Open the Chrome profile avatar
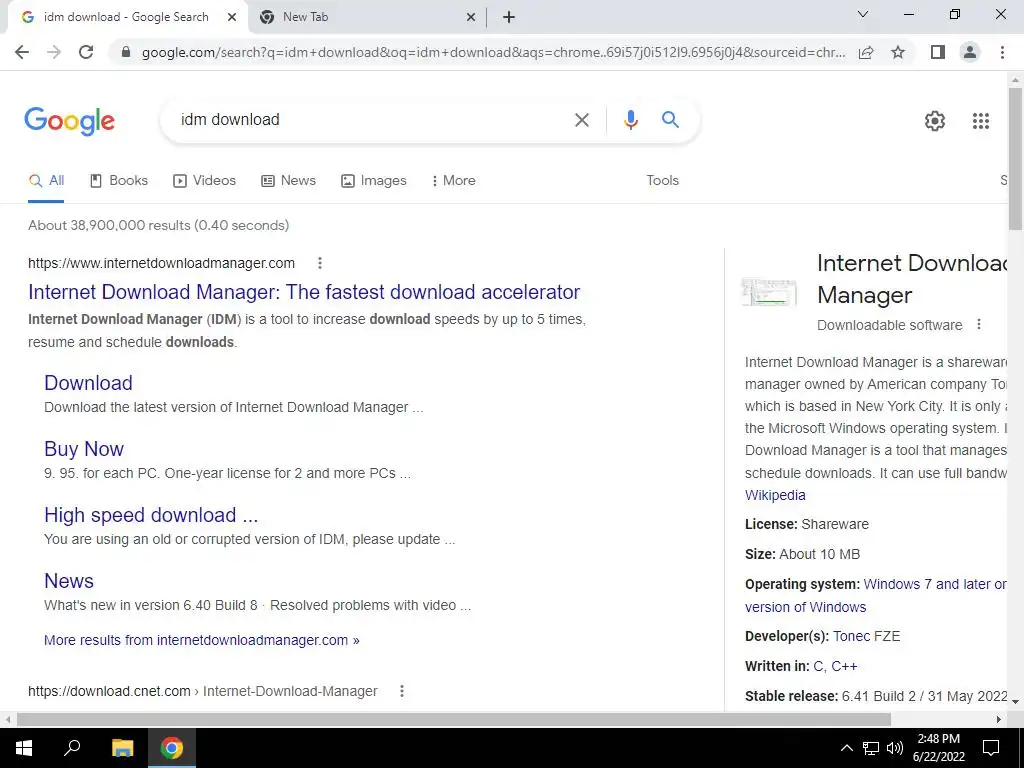1024x768 pixels. [970, 52]
